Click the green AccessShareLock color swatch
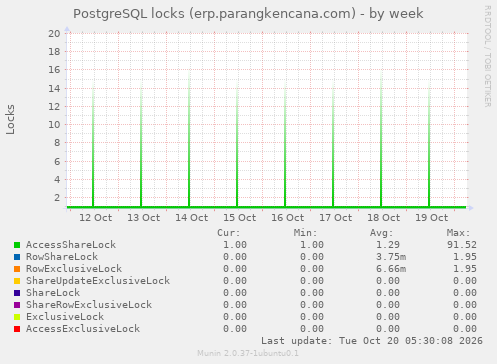The image size is (497, 364). (x=17, y=245)
